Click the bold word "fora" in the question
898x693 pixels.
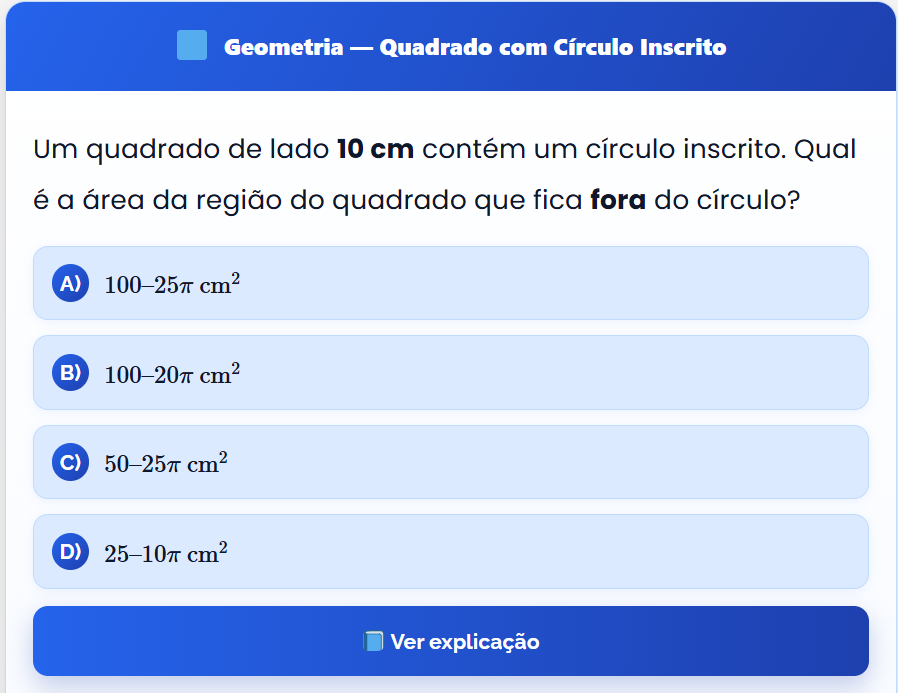pyautogui.click(x=618, y=199)
